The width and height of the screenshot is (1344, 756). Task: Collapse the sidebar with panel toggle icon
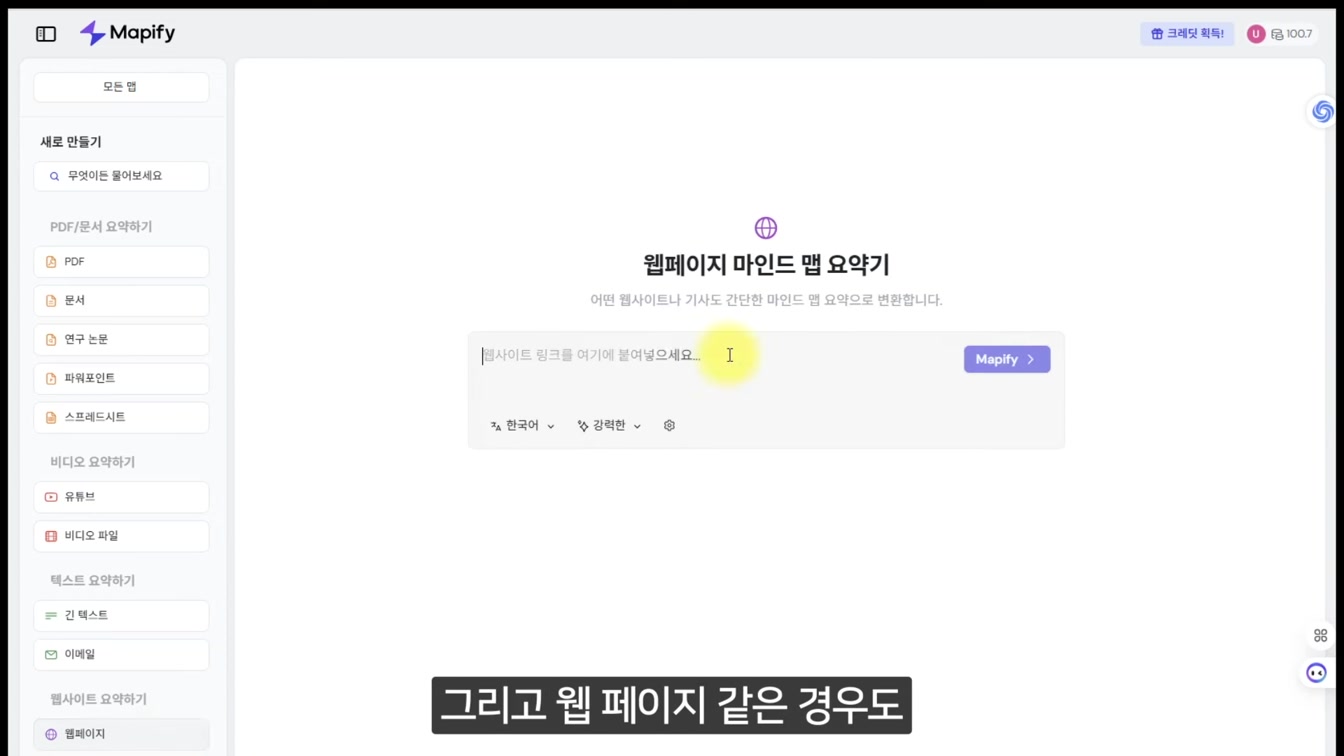(46, 34)
